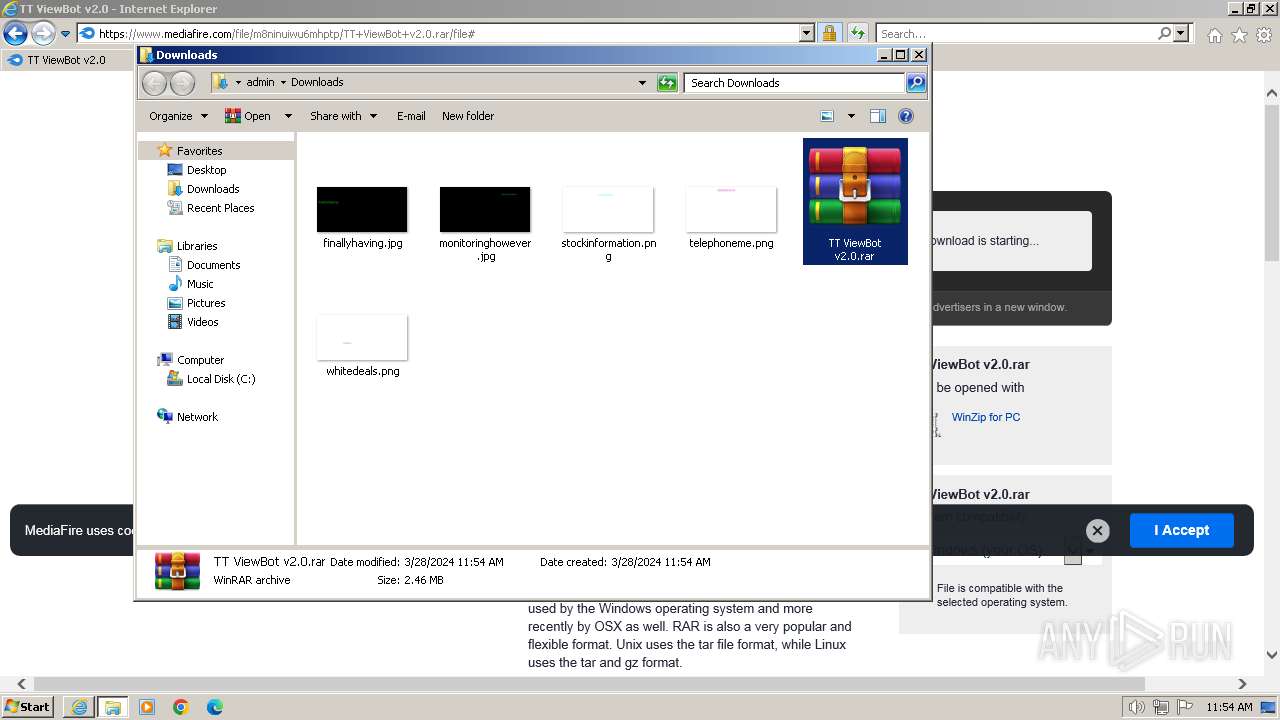
Task: Open Pictures library
Action: click(206, 303)
